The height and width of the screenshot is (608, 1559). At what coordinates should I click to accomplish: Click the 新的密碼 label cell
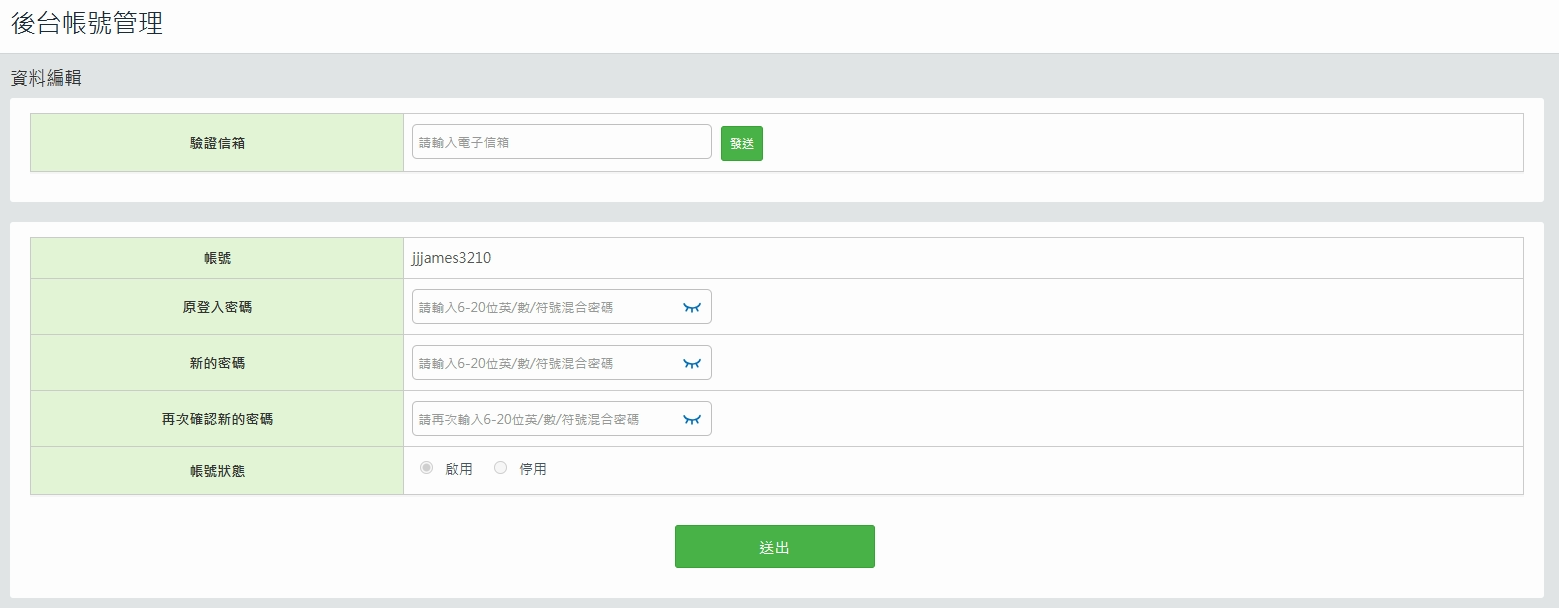coord(217,363)
